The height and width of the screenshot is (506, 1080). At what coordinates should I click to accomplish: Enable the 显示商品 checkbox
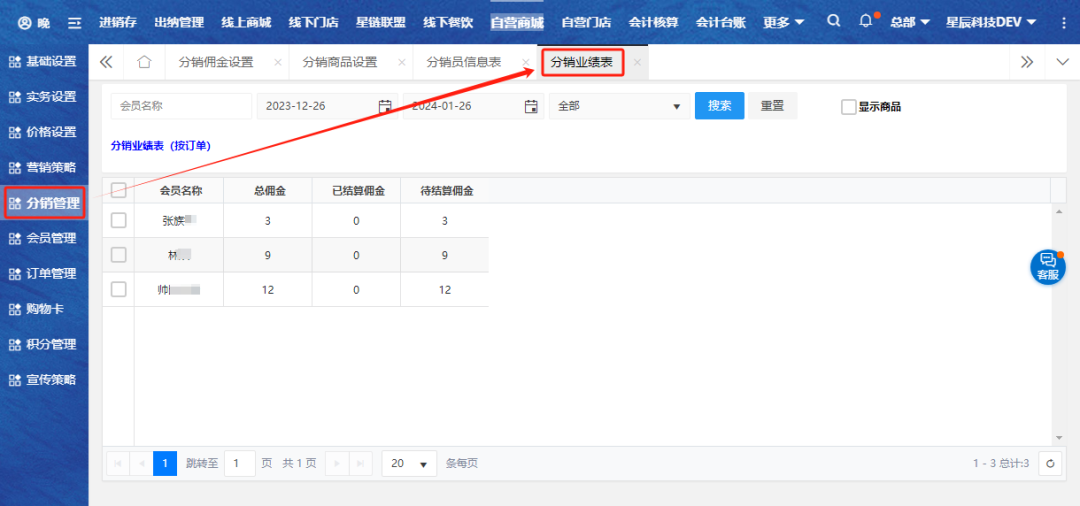pos(849,106)
